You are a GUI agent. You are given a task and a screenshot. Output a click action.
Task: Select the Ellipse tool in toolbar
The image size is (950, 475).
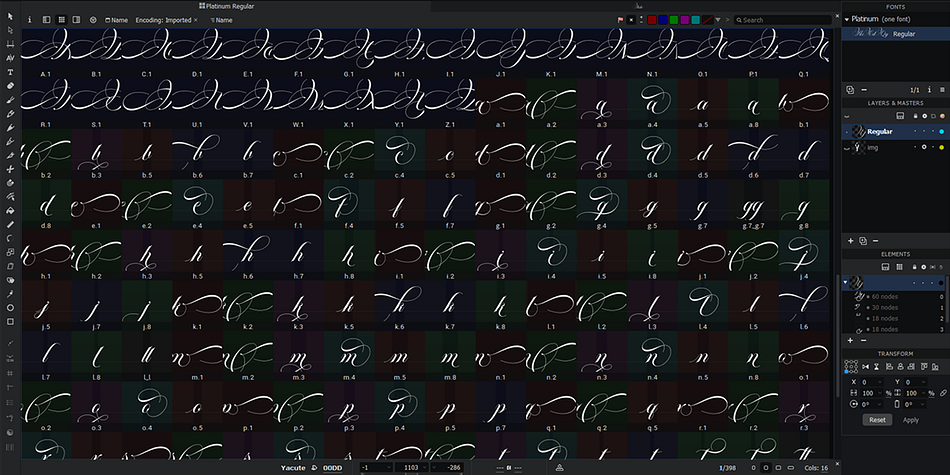(10, 308)
